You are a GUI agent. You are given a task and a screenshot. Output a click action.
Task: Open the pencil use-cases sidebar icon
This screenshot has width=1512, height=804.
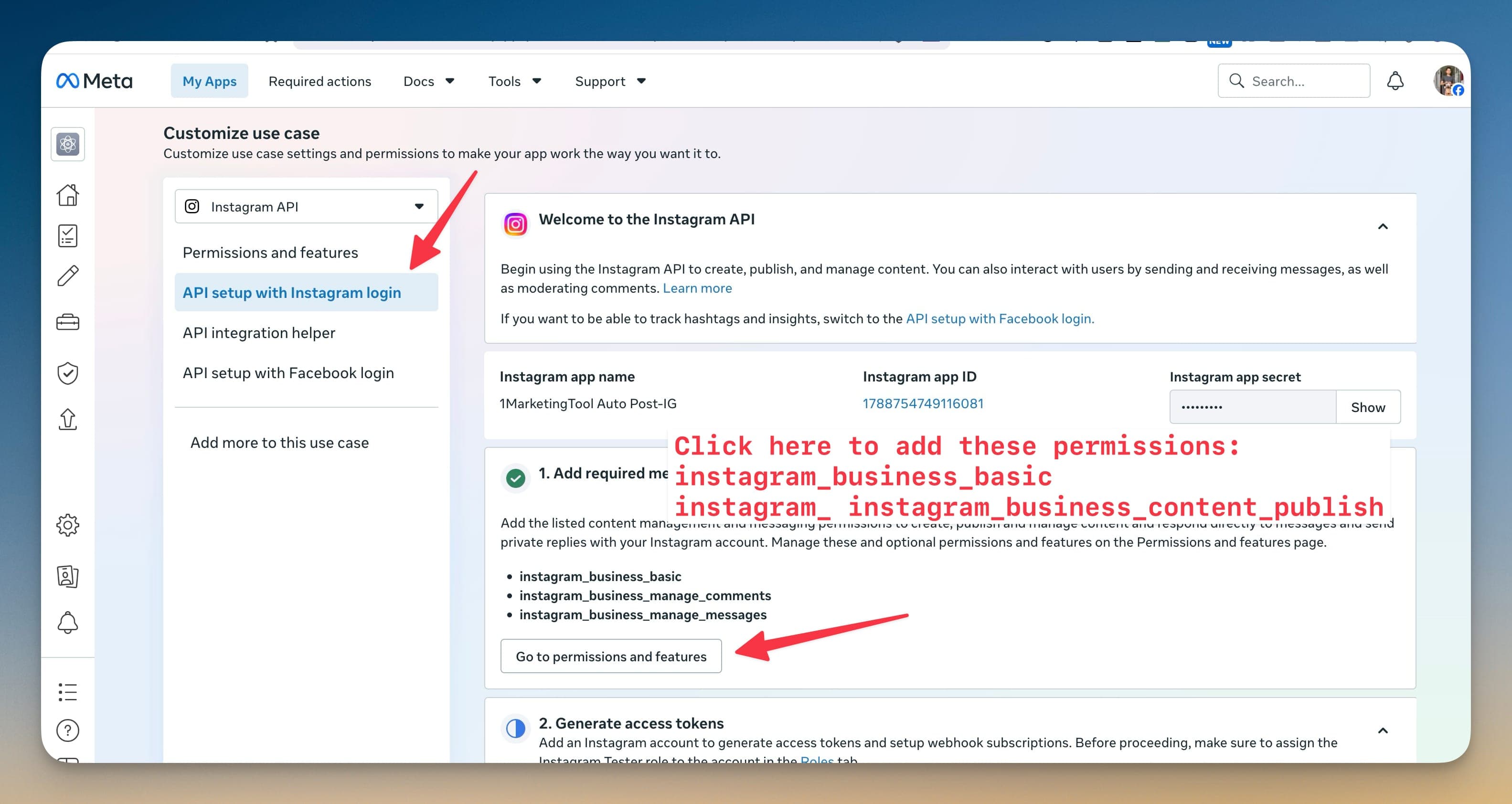[68, 275]
